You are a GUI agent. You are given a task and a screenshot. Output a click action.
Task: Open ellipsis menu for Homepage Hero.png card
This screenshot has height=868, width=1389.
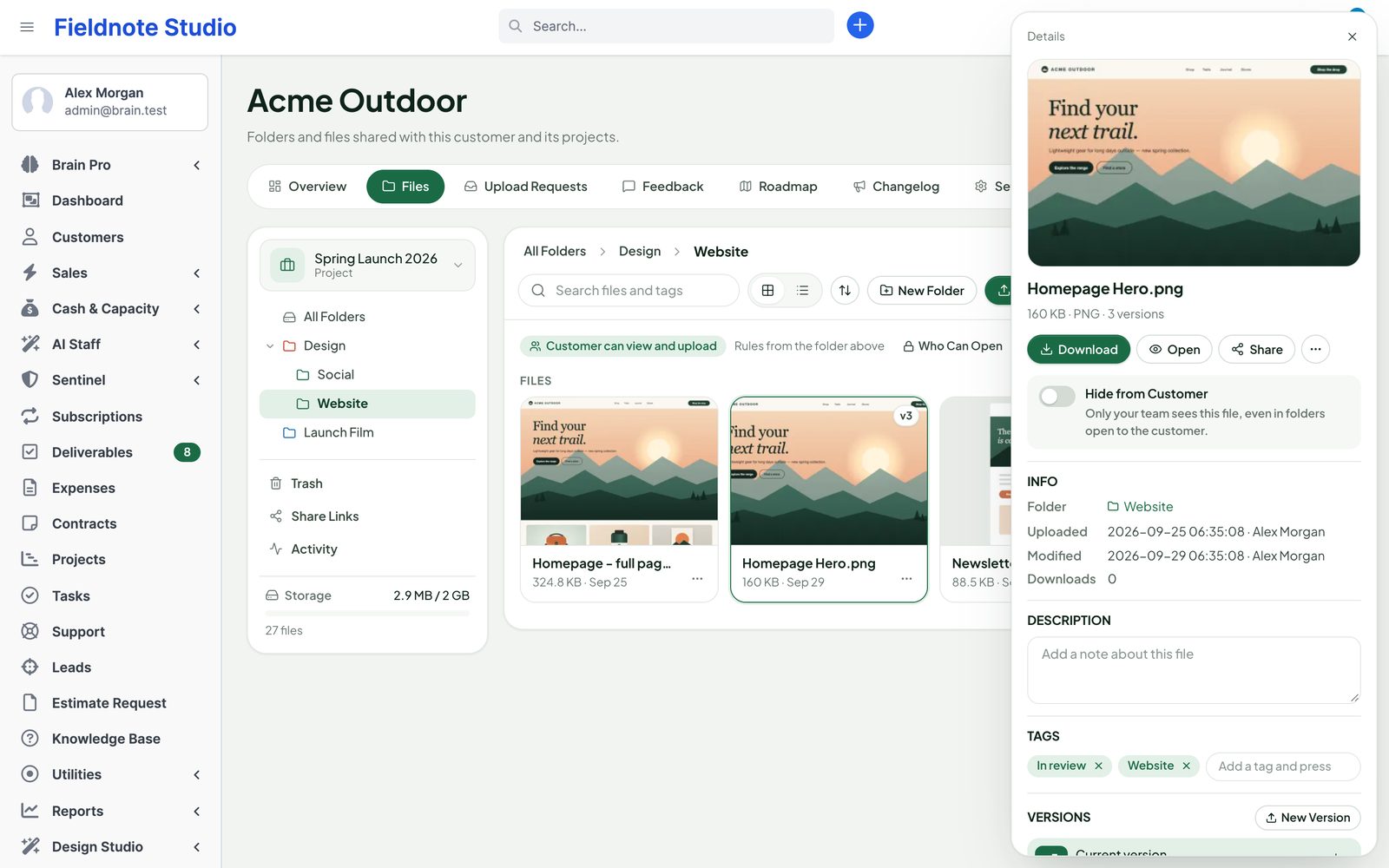906,578
